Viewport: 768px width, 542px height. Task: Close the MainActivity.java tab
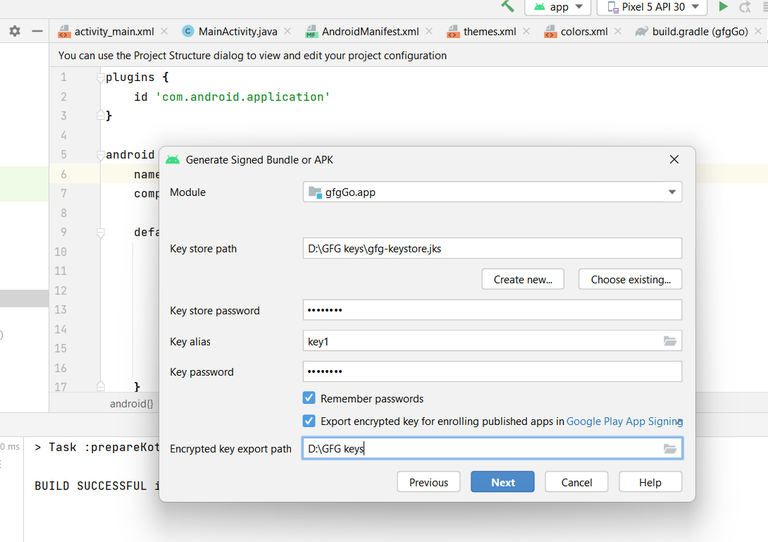click(290, 32)
